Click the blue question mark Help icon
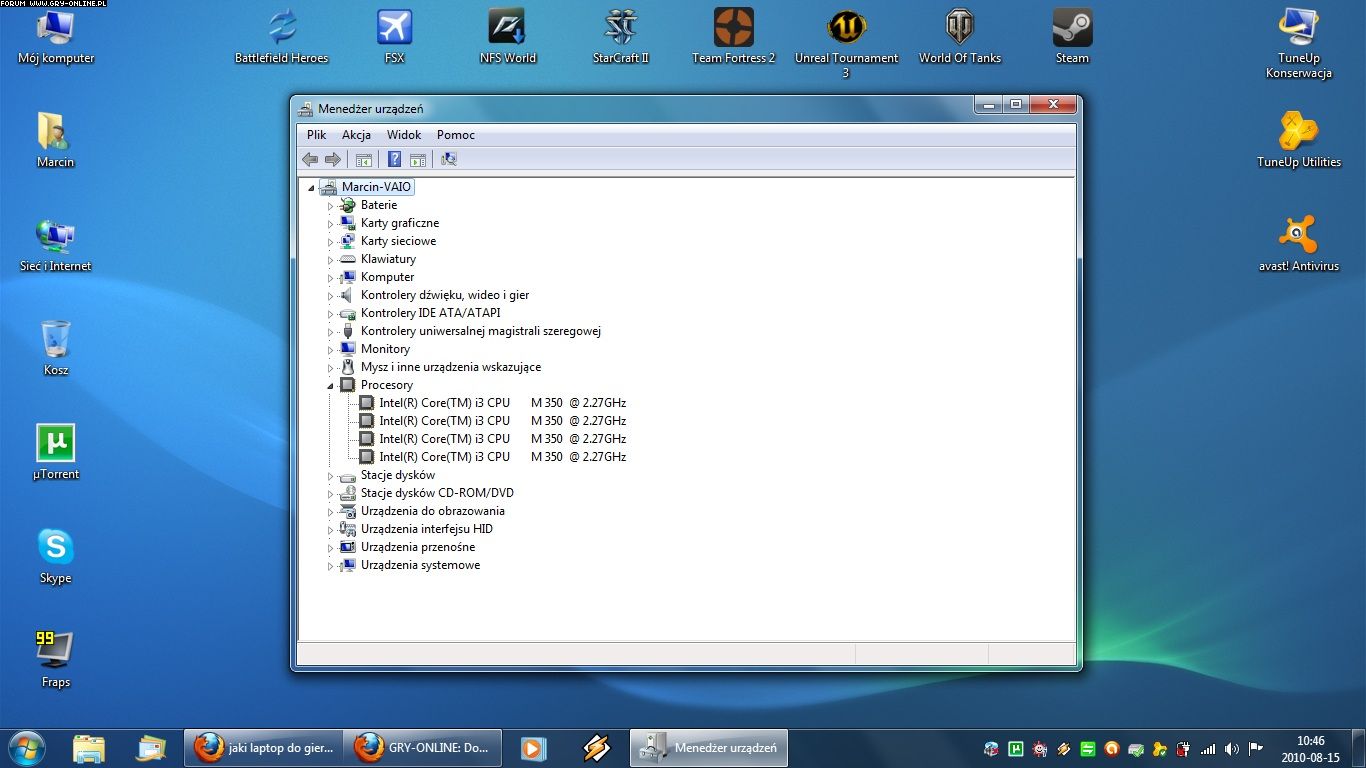Image resolution: width=1366 pixels, height=768 pixels. click(394, 159)
